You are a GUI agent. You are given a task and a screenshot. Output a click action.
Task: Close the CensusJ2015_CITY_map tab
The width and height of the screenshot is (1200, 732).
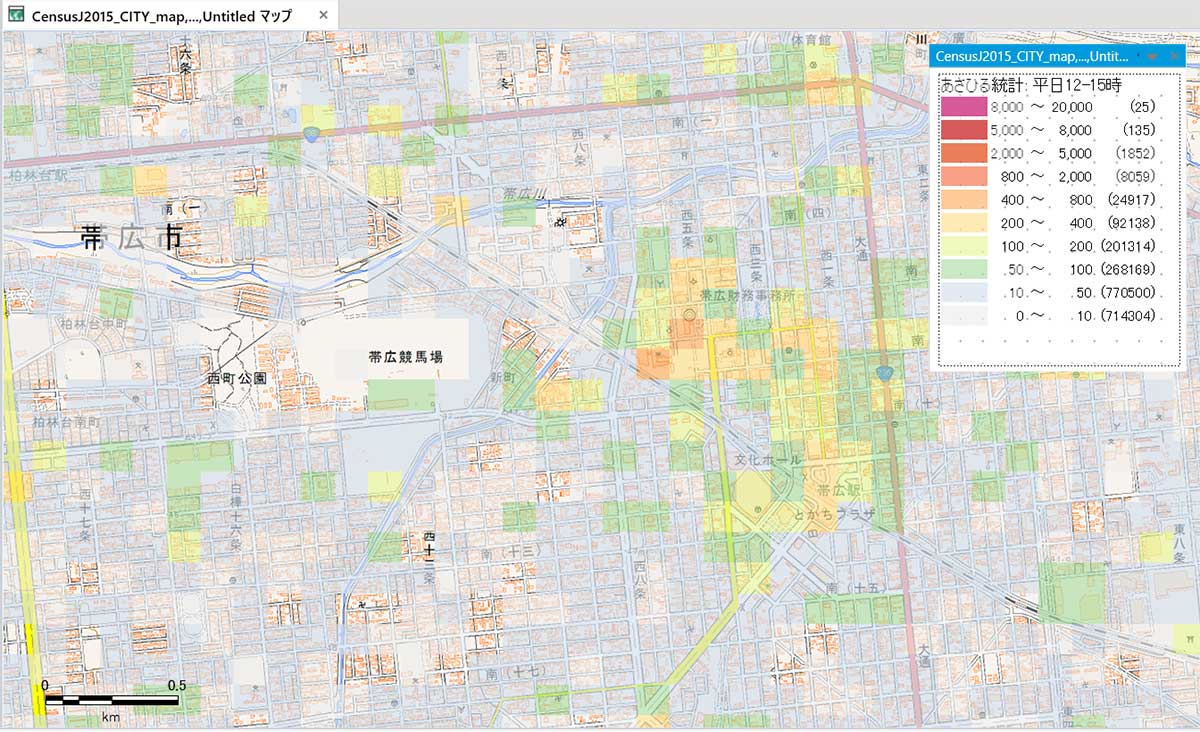click(323, 16)
